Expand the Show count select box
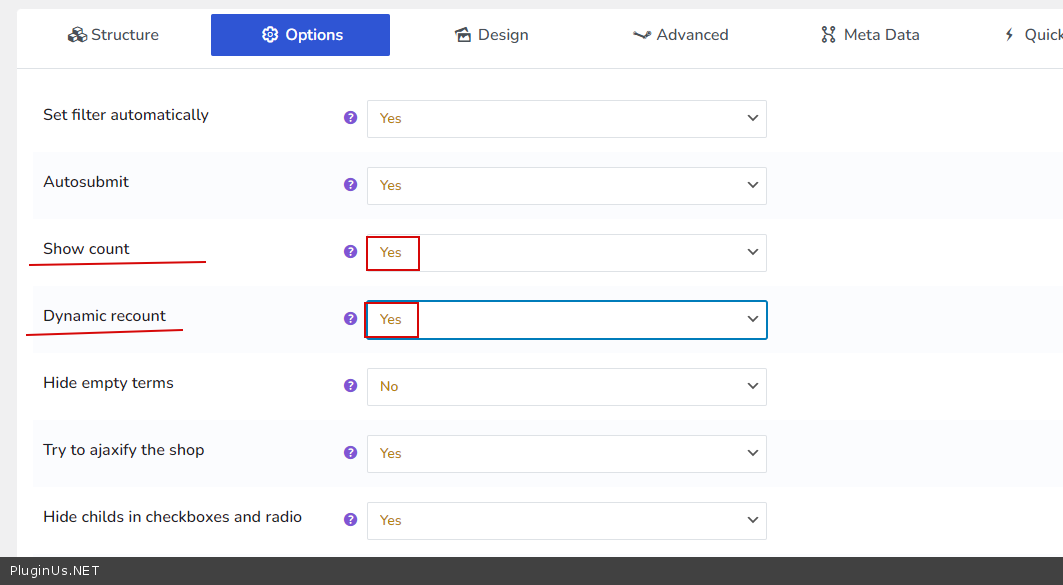This screenshot has width=1063, height=585. pos(566,252)
